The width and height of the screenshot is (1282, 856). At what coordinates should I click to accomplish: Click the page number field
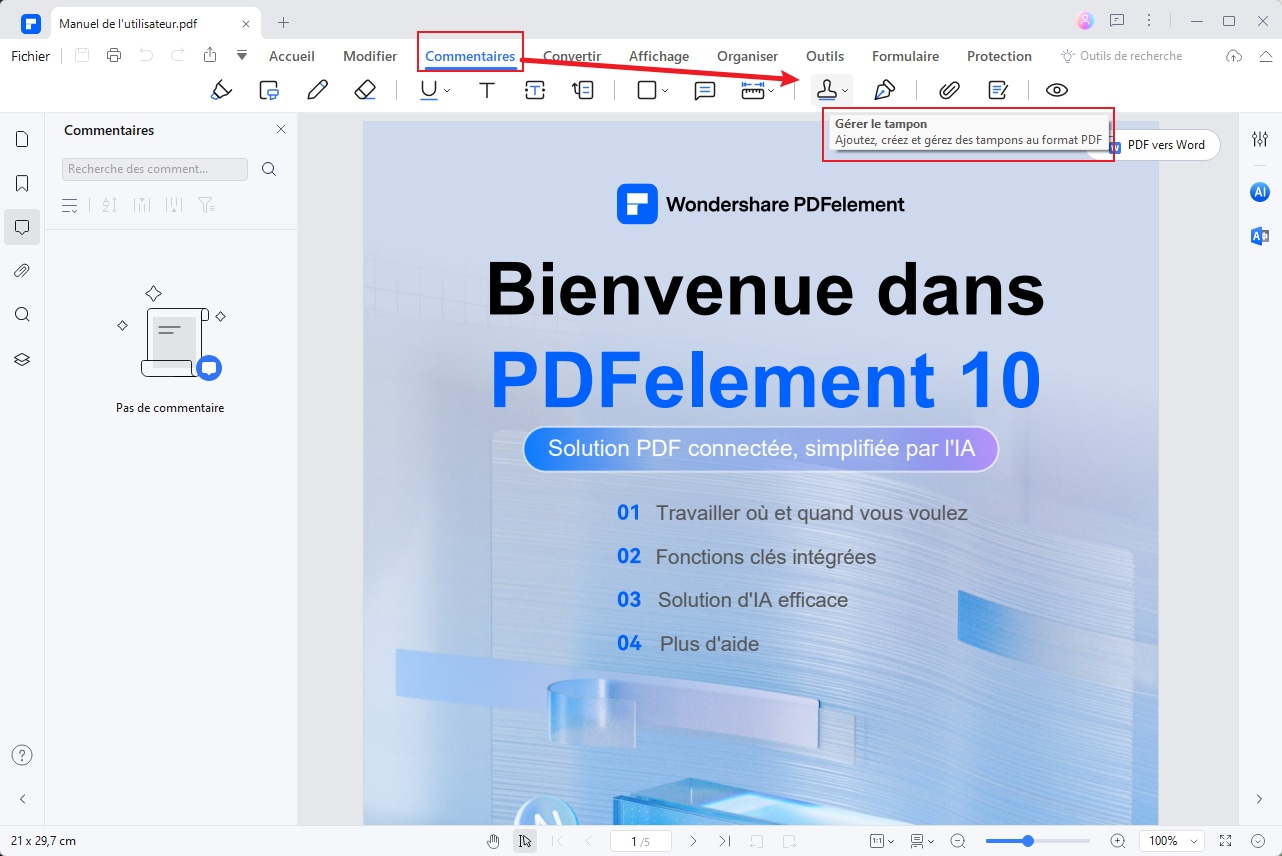(x=641, y=841)
